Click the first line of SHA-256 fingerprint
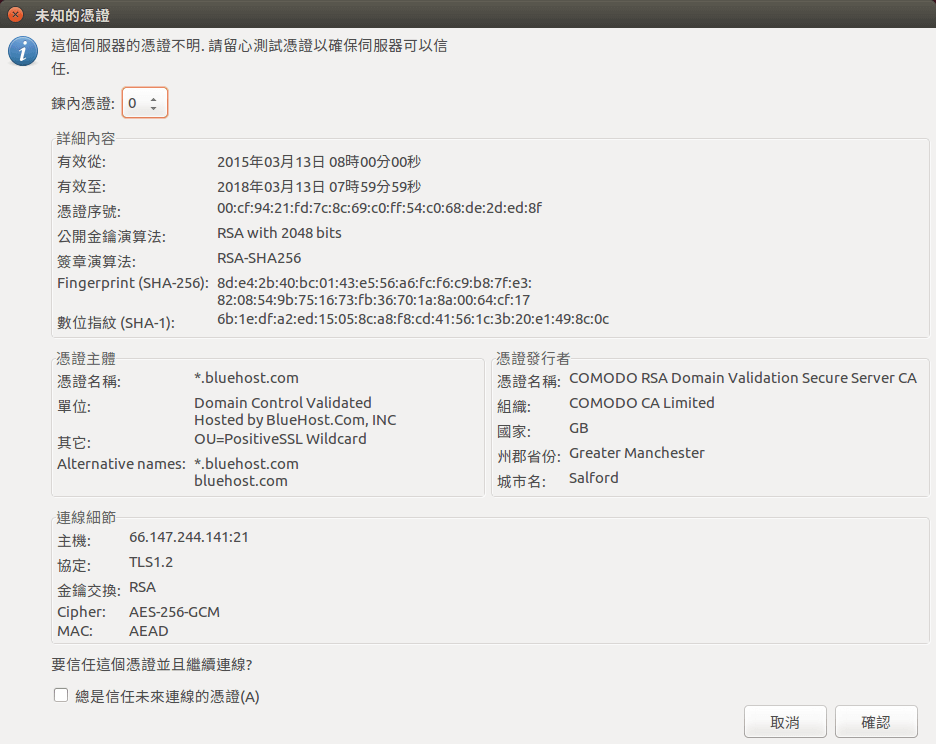Screen dimensions: 936x744 pos(374,282)
